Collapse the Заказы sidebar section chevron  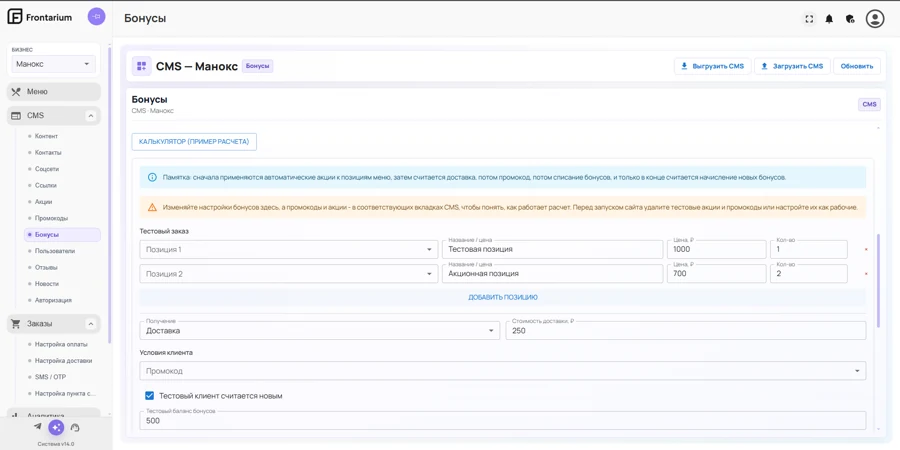(x=91, y=324)
